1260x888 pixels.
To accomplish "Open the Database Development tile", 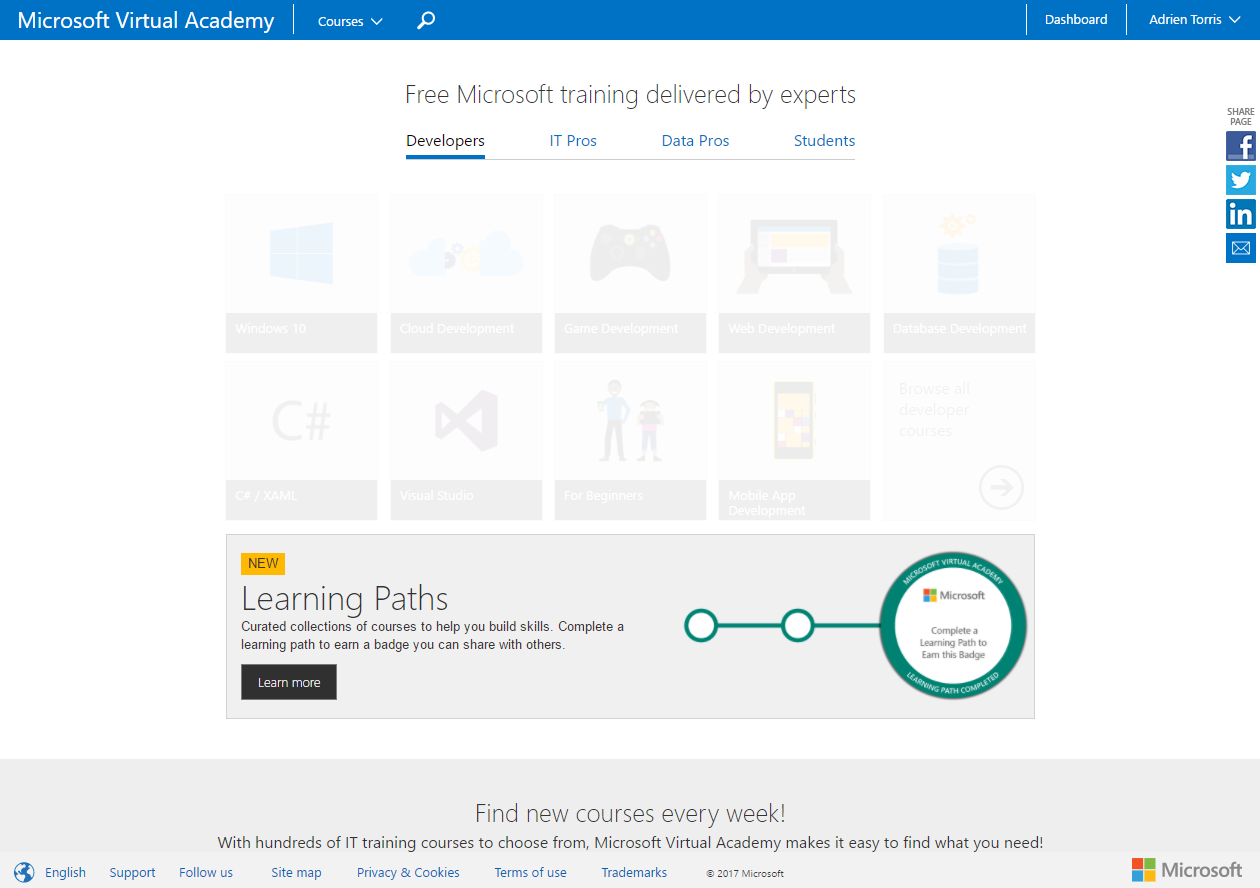I will (x=959, y=273).
